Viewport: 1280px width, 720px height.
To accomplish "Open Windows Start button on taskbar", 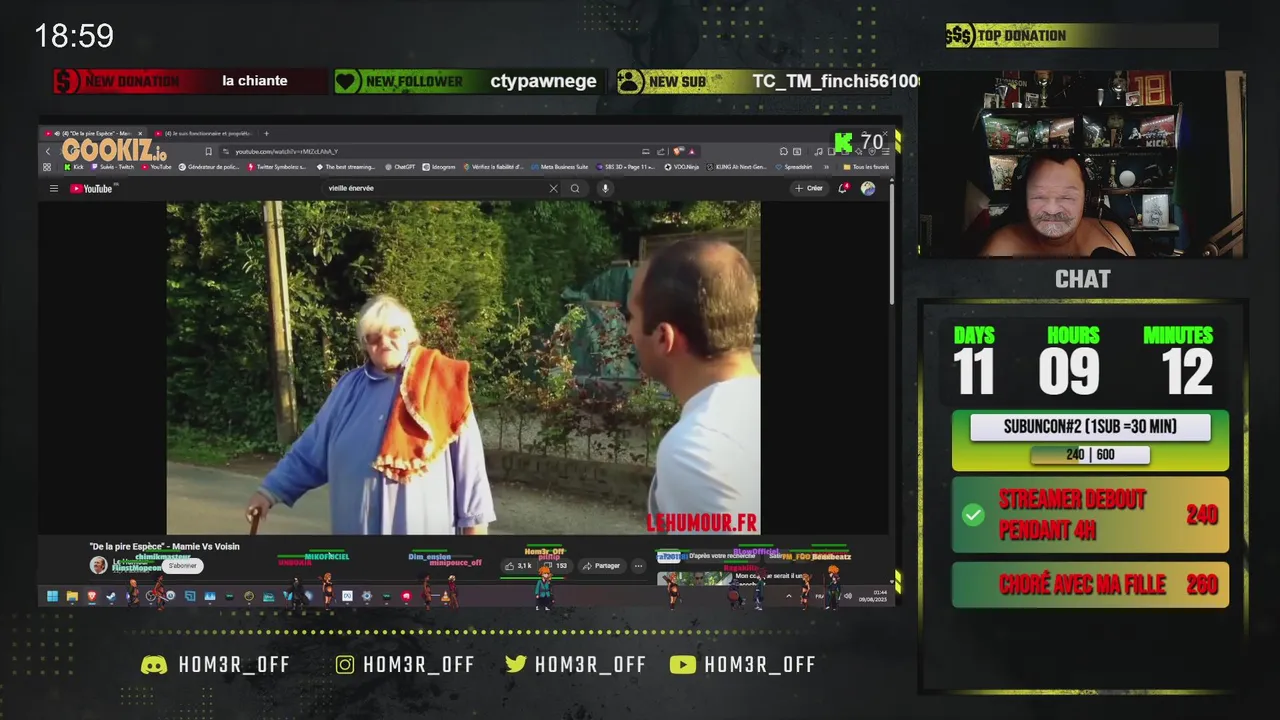I will tap(53, 596).
